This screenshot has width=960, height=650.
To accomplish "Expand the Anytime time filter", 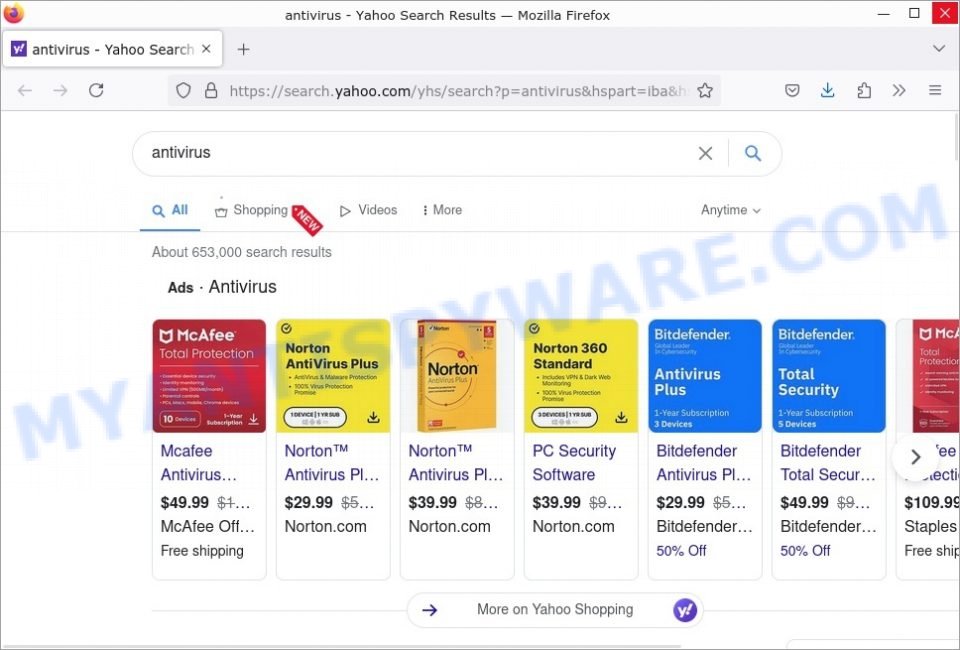I will tap(730, 210).
